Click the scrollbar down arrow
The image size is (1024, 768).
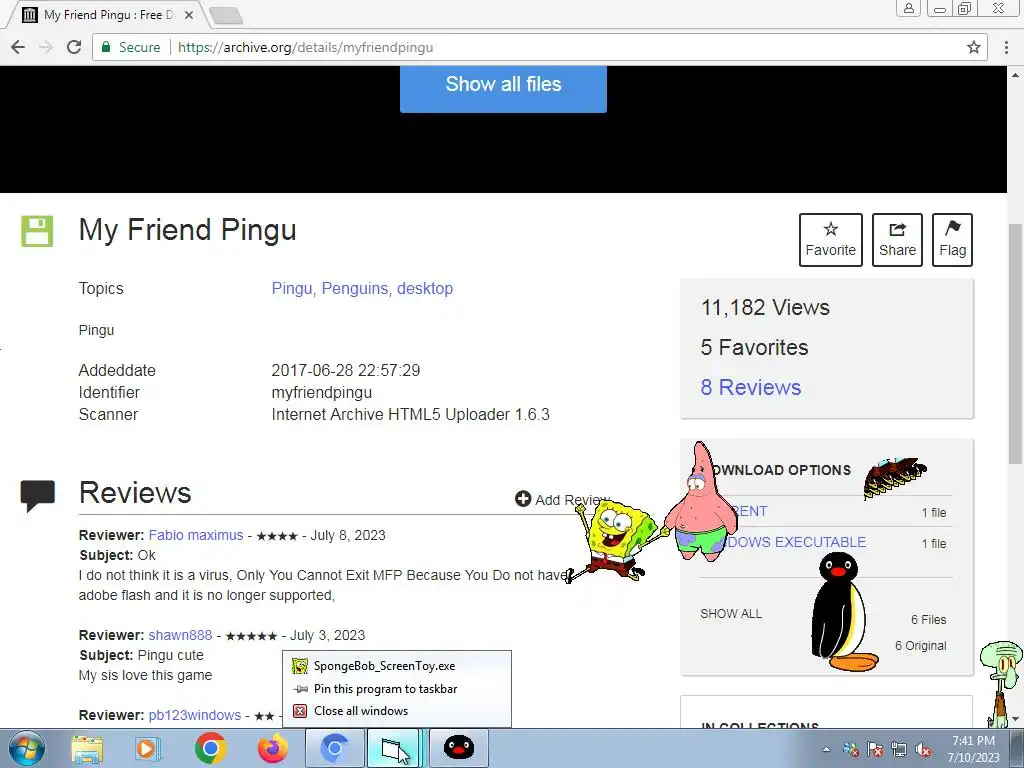point(1016,720)
